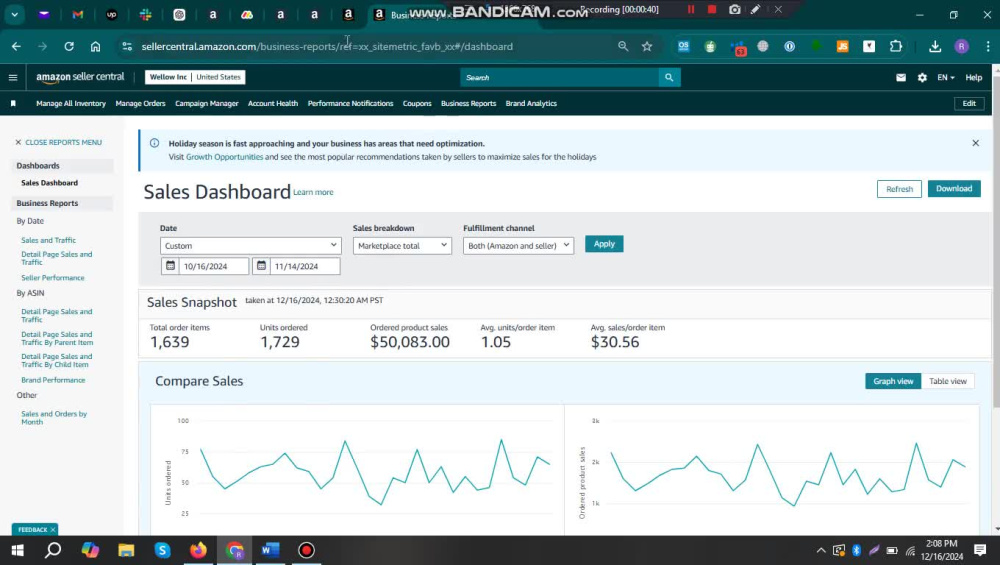Click the start date field 10/16/2024

click(213, 266)
